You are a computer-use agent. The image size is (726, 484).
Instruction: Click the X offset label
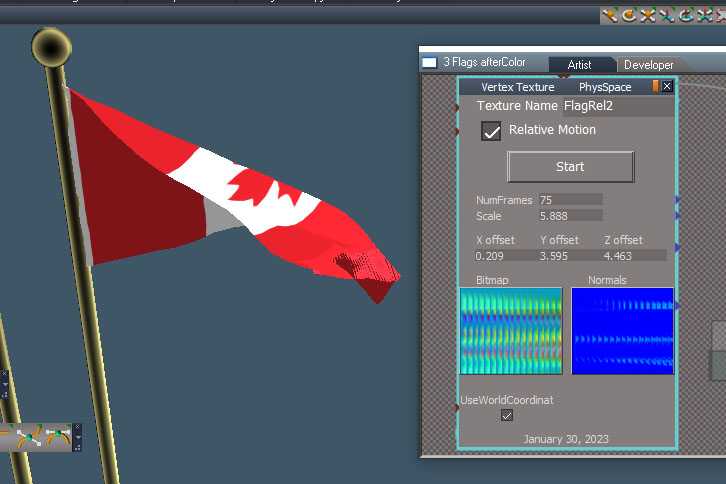click(x=495, y=240)
